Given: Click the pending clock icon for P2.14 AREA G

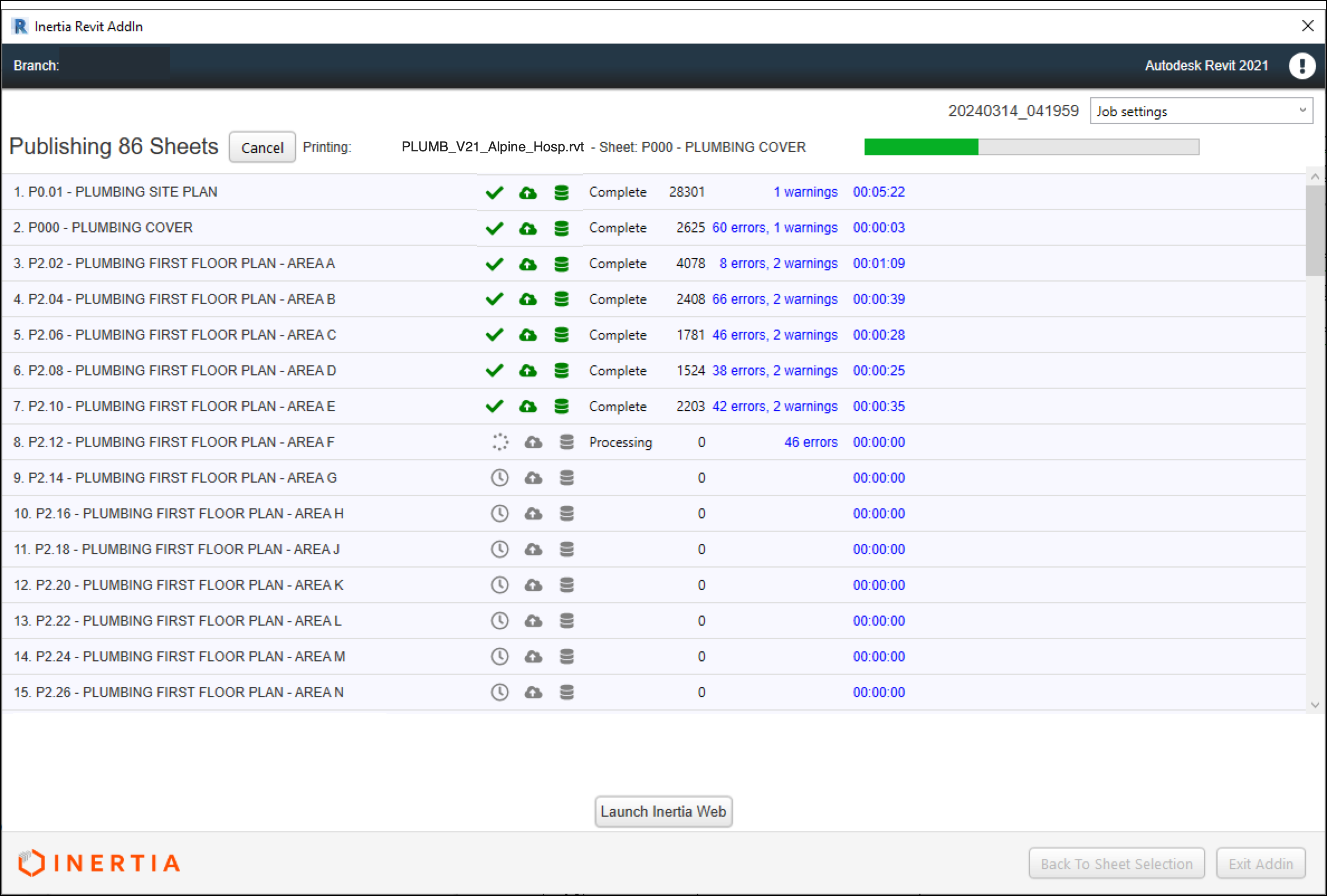Looking at the screenshot, I should pyautogui.click(x=500, y=478).
